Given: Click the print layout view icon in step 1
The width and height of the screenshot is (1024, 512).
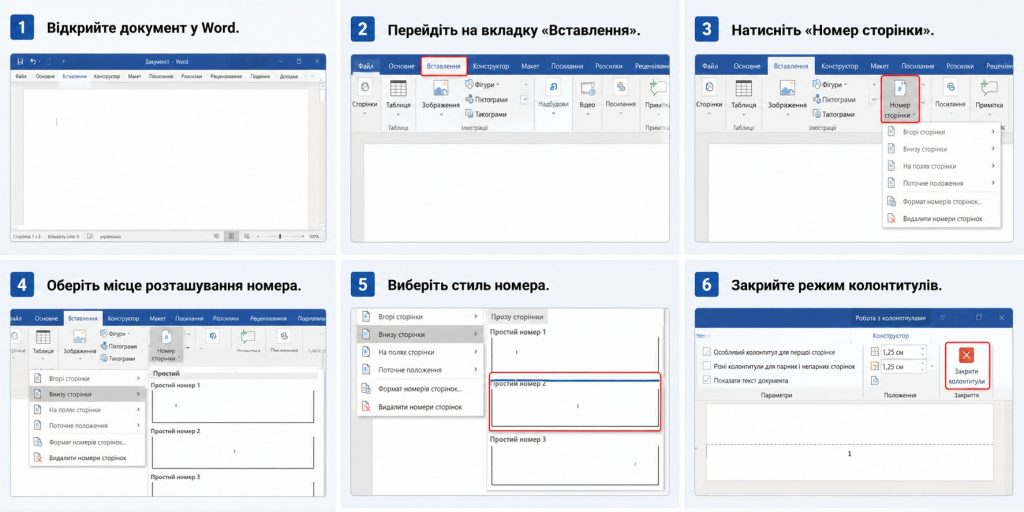Looking at the screenshot, I should pyautogui.click(x=230, y=236).
